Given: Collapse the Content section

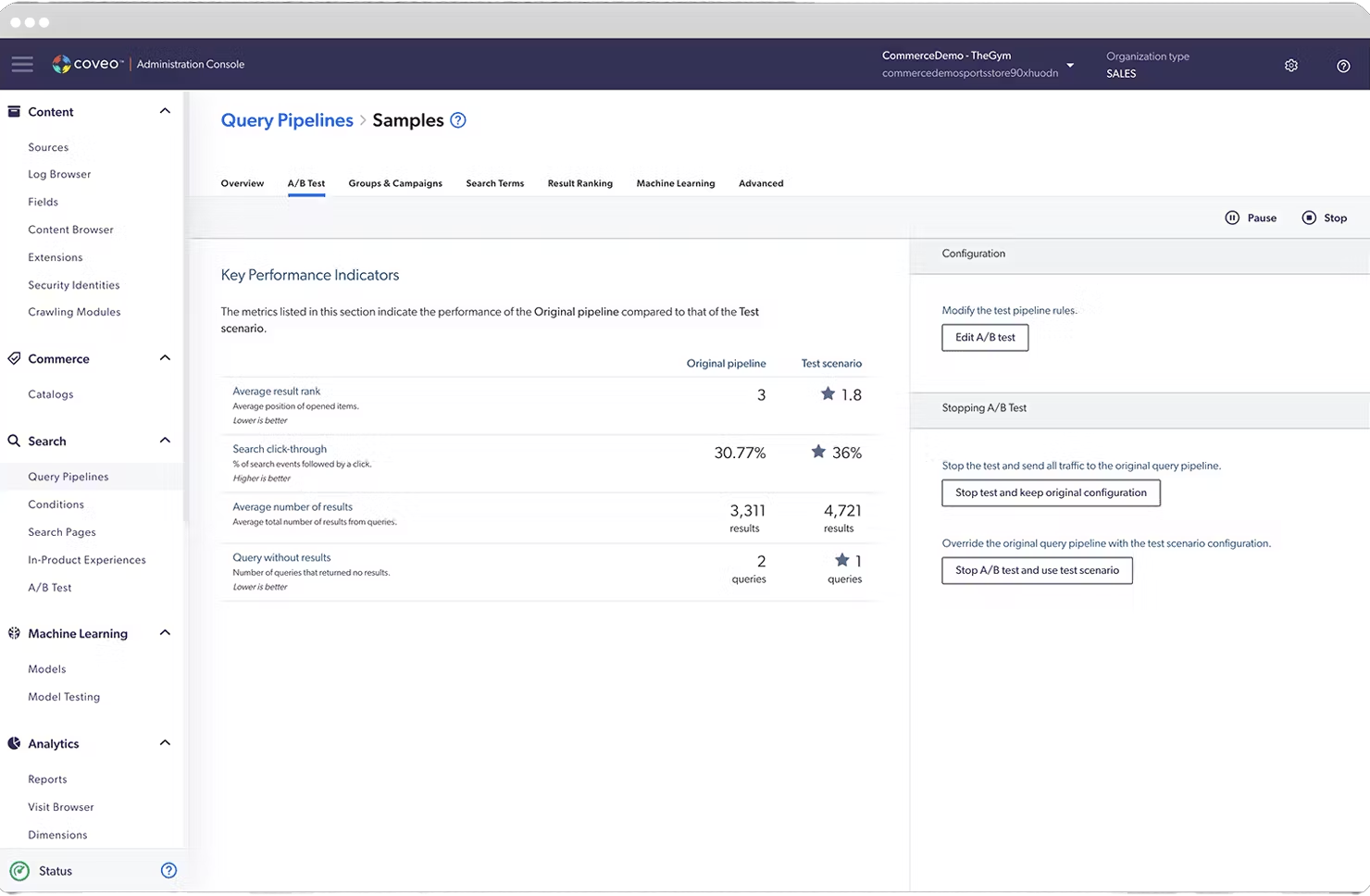Looking at the screenshot, I should point(165,111).
